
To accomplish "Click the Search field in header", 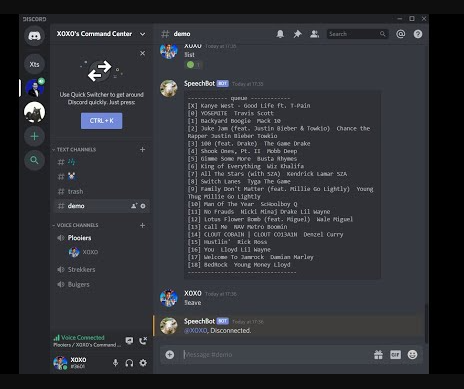I will click(x=358, y=34).
